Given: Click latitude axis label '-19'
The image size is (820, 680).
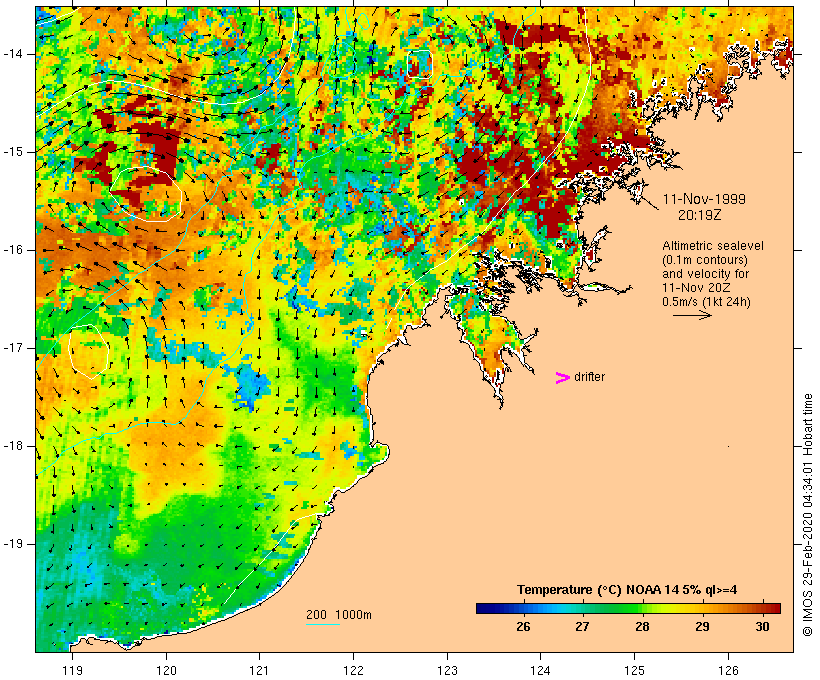Looking at the screenshot, I should click(x=13, y=544).
